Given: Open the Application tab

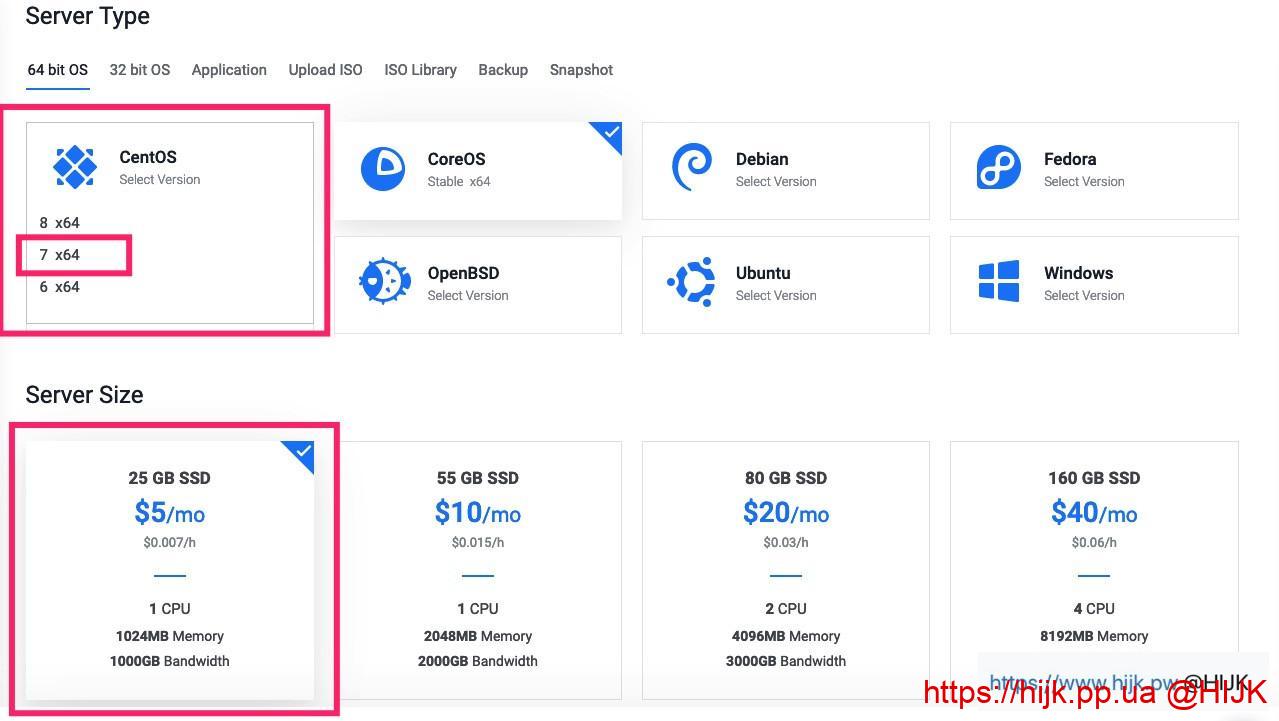Looking at the screenshot, I should (x=229, y=70).
